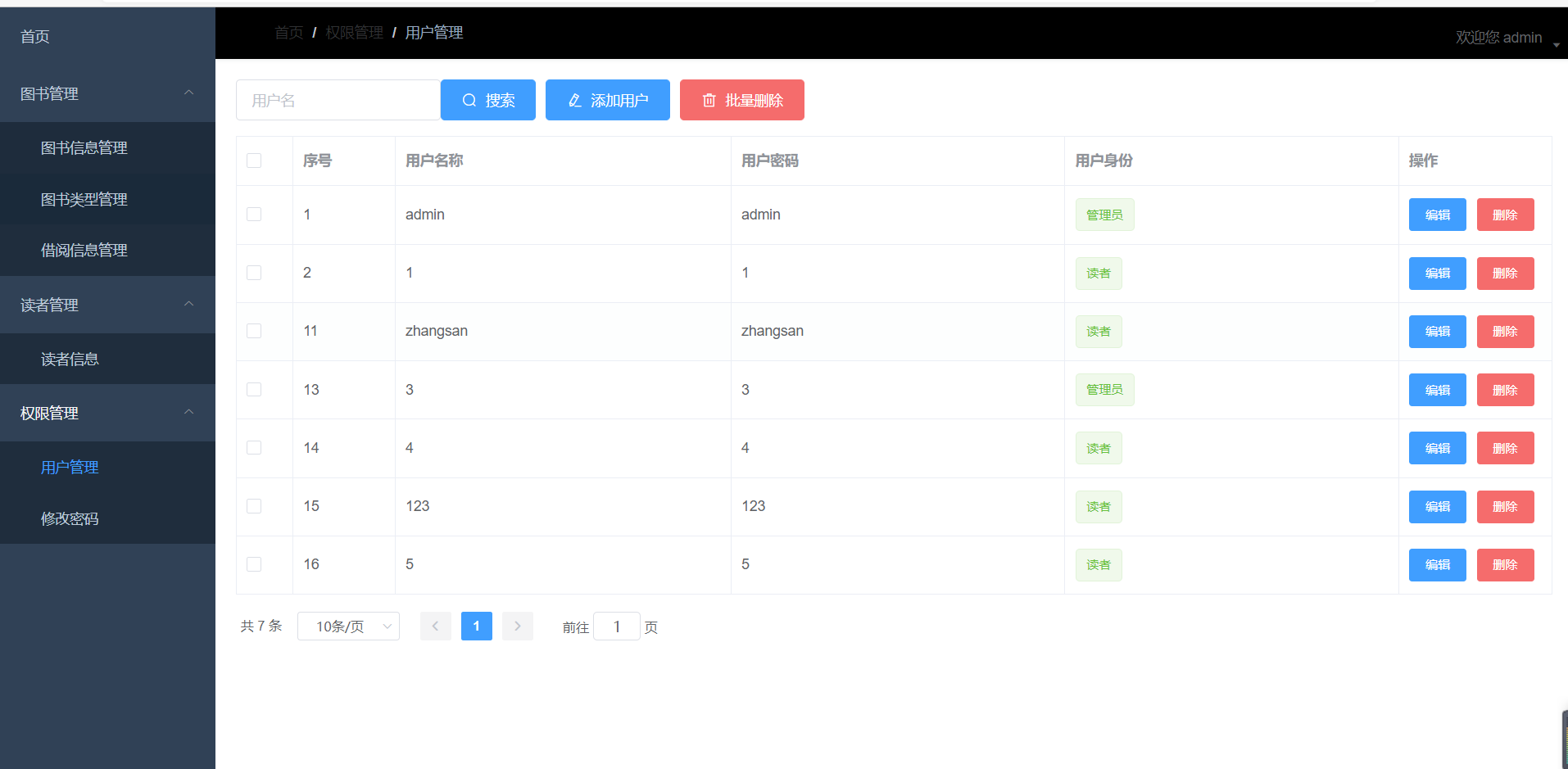Toggle the select-all checkbox in the table header

coord(254,161)
